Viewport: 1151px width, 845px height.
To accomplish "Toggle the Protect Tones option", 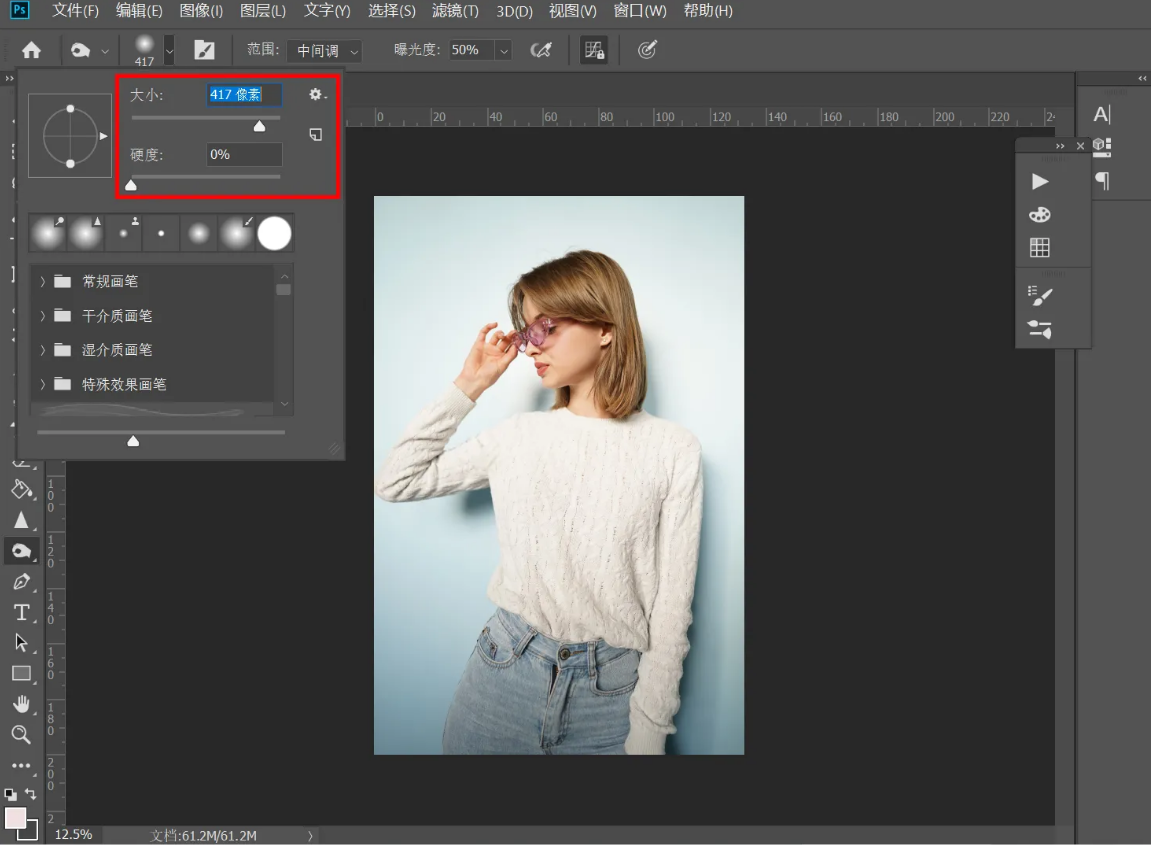I will [x=594, y=50].
